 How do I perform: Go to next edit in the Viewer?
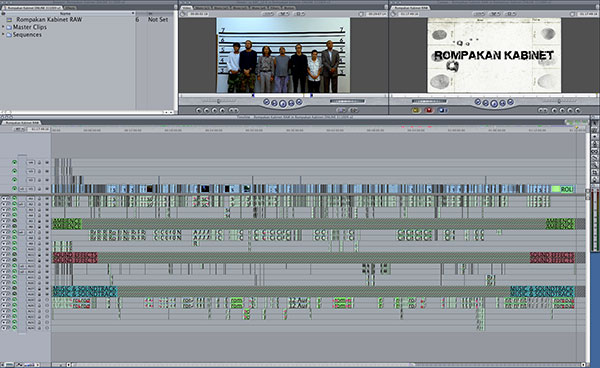pos(299,102)
